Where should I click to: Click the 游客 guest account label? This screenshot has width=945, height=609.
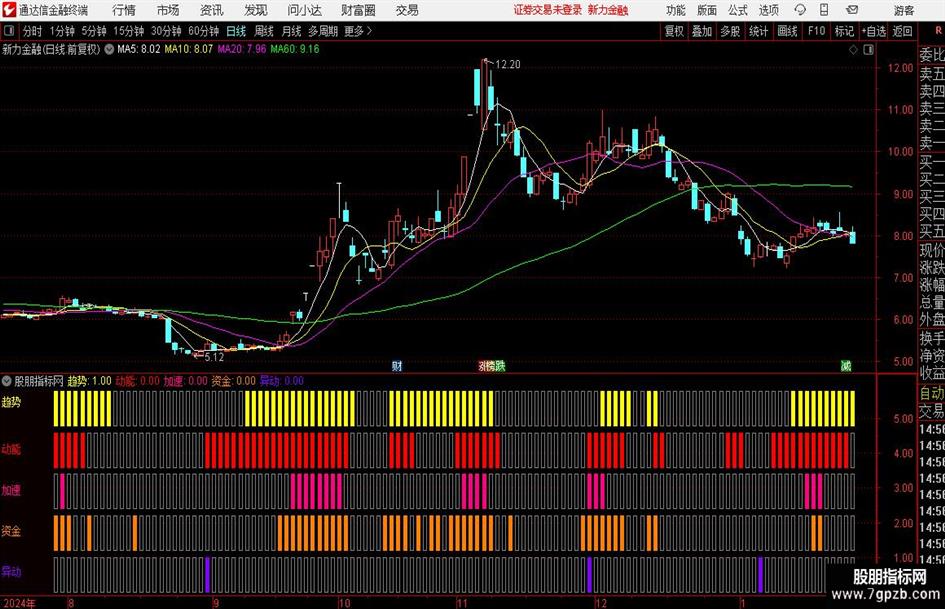pos(904,10)
